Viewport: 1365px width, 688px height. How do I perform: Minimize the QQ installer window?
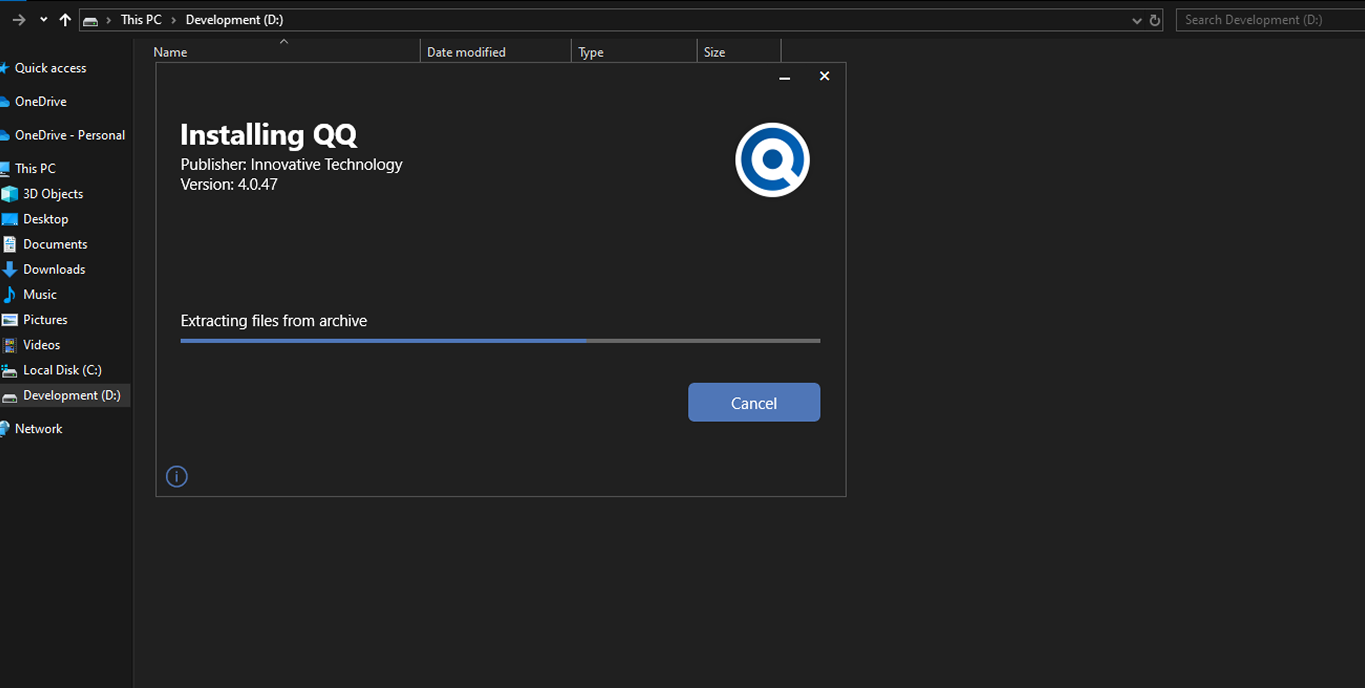[x=785, y=77]
